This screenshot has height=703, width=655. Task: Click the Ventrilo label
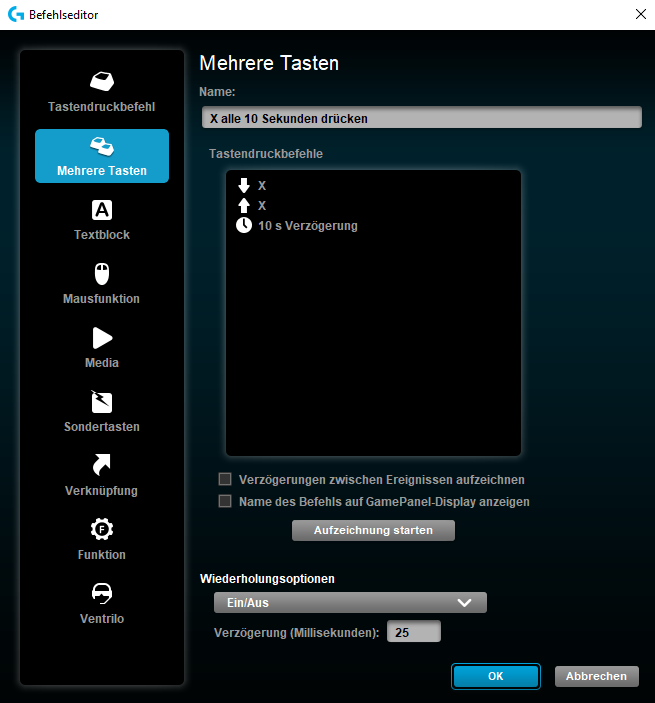tap(102, 619)
